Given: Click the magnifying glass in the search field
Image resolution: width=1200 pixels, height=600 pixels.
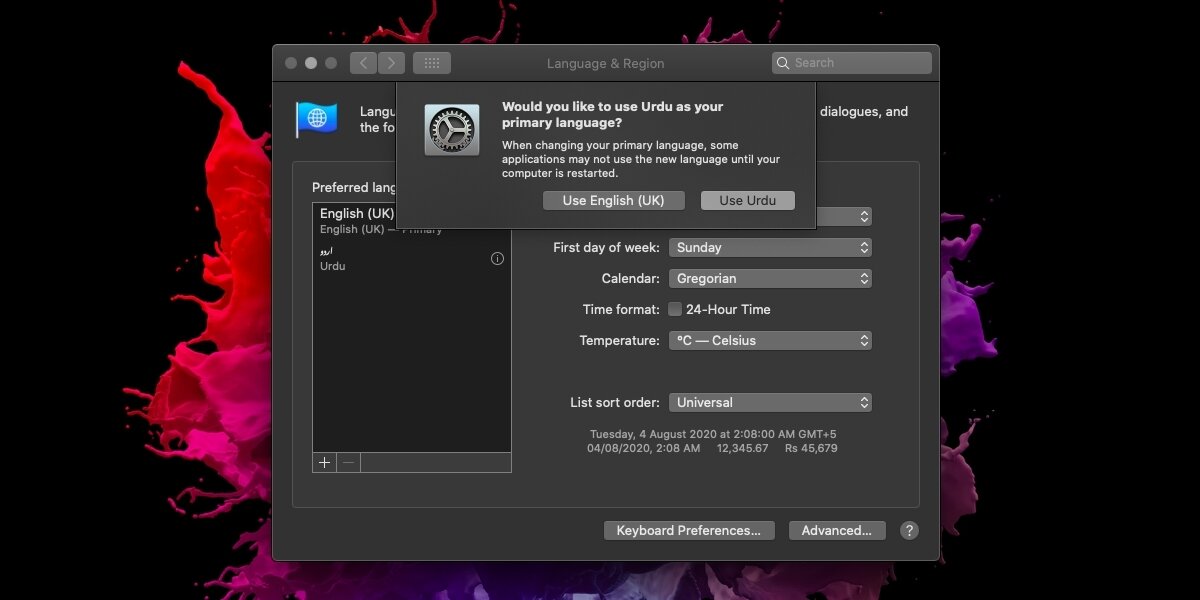Looking at the screenshot, I should click(783, 62).
